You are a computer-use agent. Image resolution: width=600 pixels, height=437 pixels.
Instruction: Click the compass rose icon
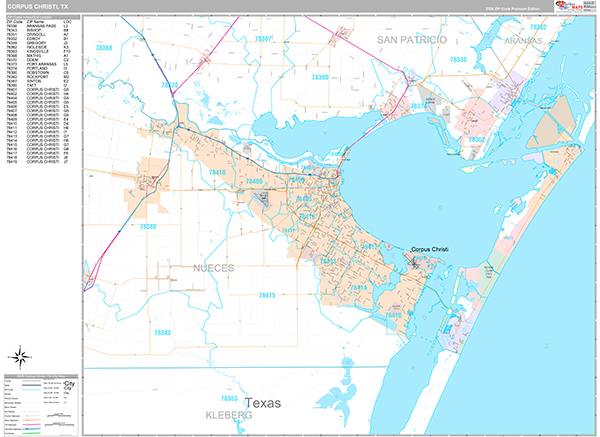(18, 355)
